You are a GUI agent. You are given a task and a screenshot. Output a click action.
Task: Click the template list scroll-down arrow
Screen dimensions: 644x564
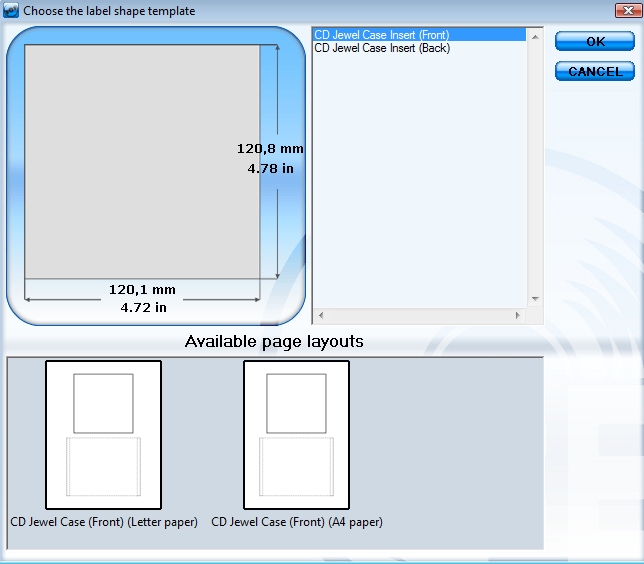[535, 299]
